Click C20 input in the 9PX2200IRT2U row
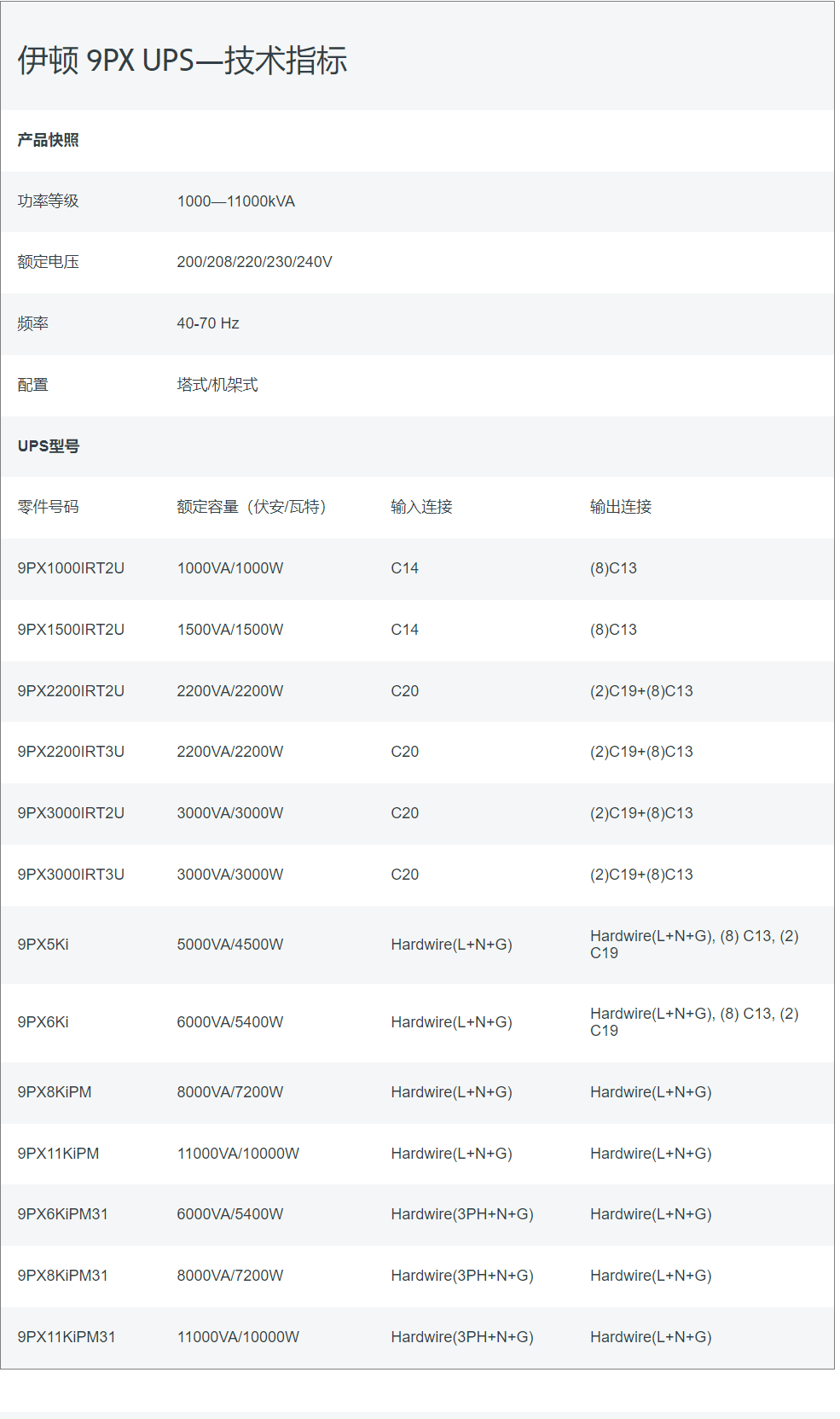This screenshot has width=840, height=1419. coord(405,691)
